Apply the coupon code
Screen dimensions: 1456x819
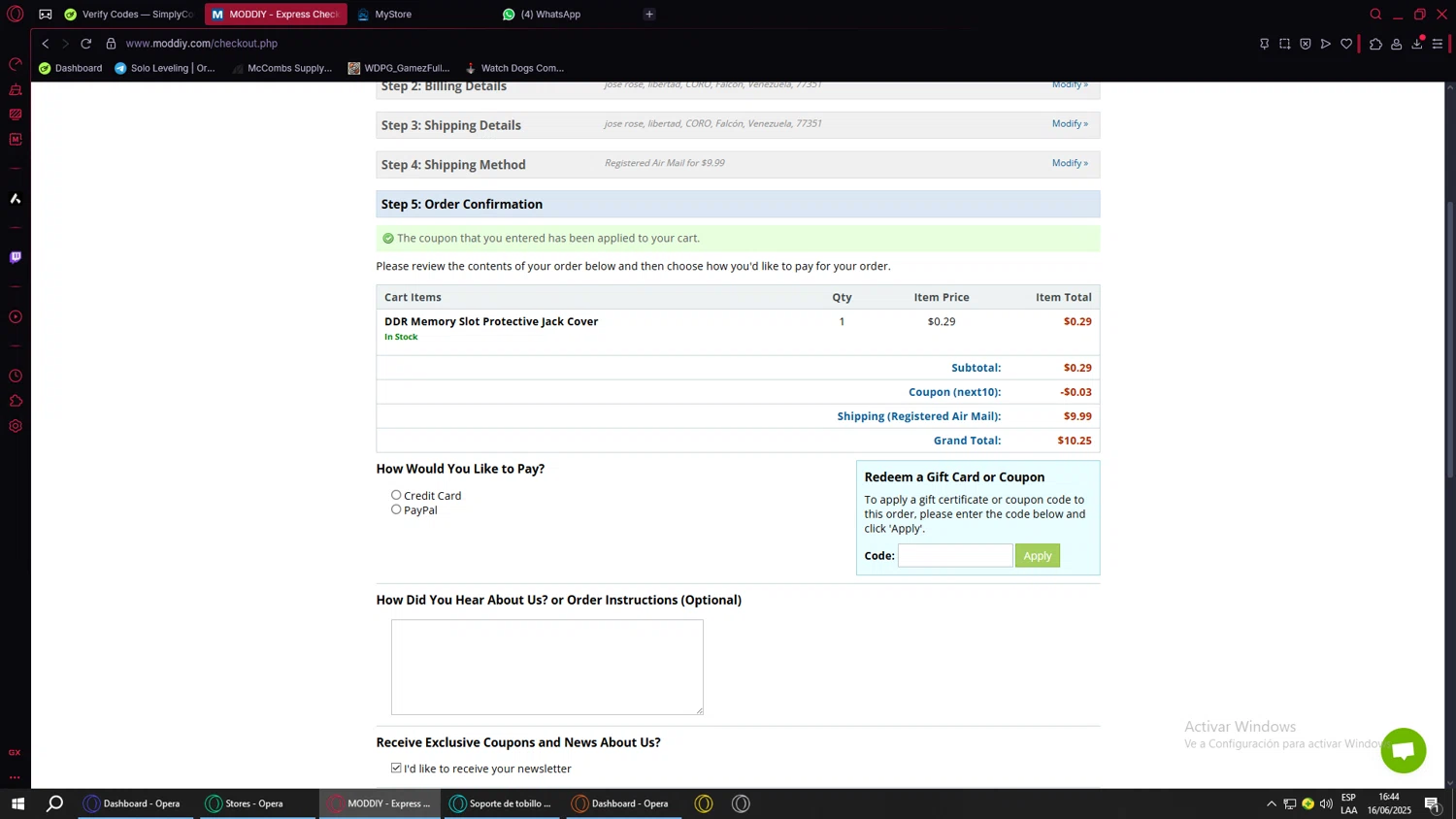(x=1037, y=555)
